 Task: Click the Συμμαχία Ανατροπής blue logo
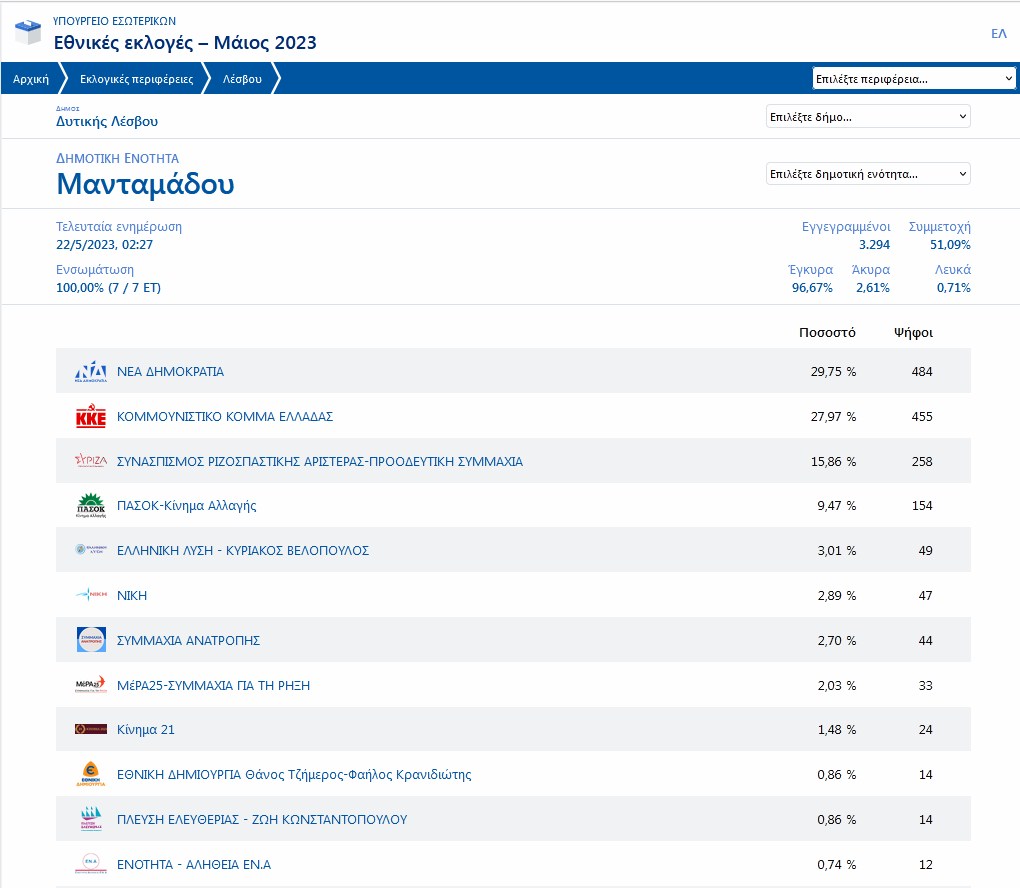click(x=91, y=640)
